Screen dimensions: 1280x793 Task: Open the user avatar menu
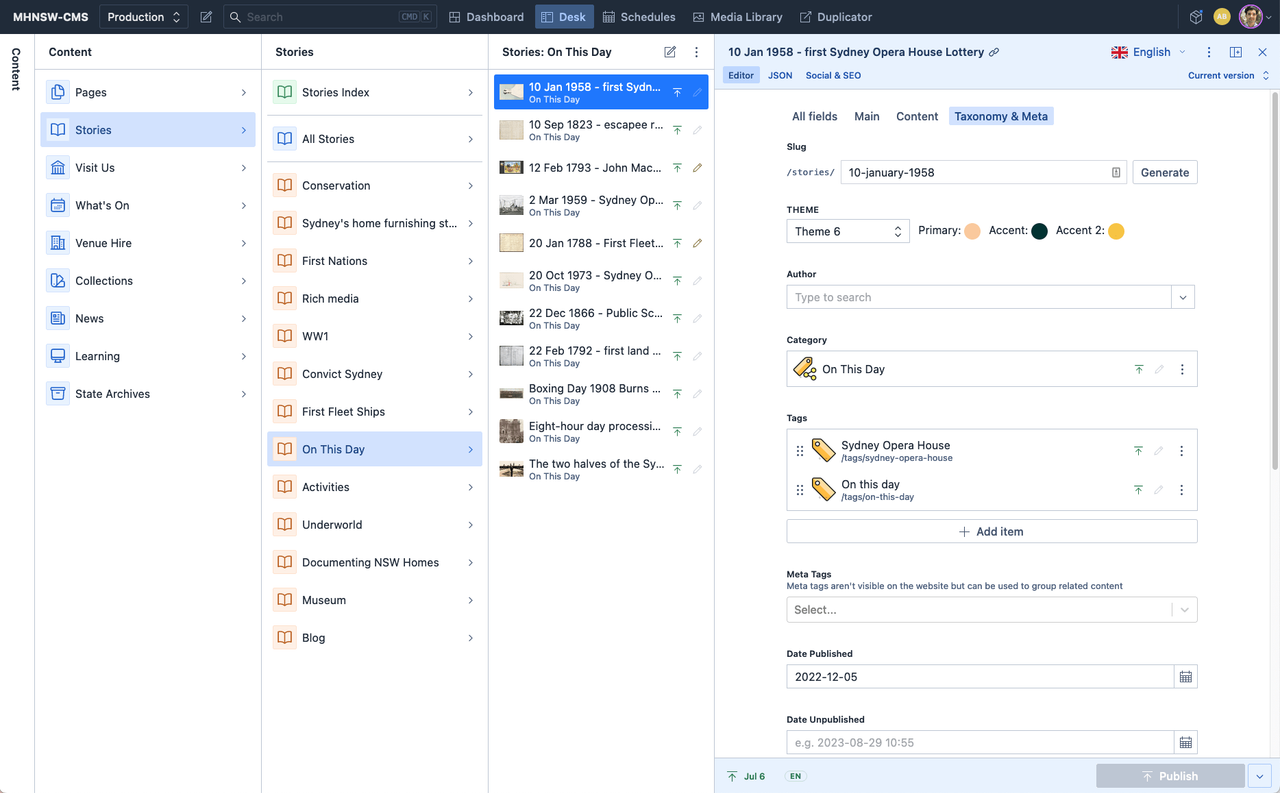pyautogui.click(x=1256, y=17)
